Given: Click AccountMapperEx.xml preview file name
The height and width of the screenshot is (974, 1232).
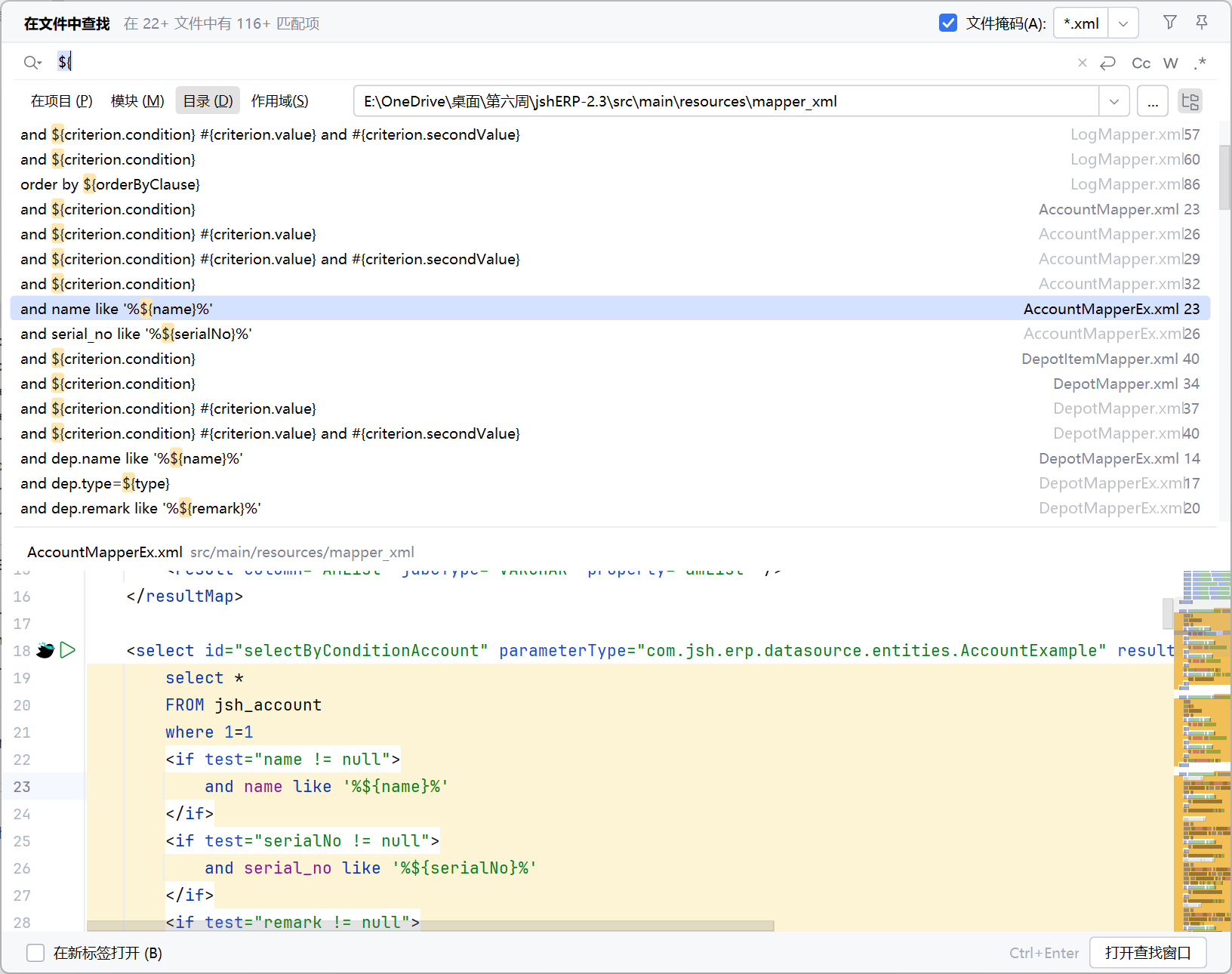Looking at the screenshot, I should (105, 552).
